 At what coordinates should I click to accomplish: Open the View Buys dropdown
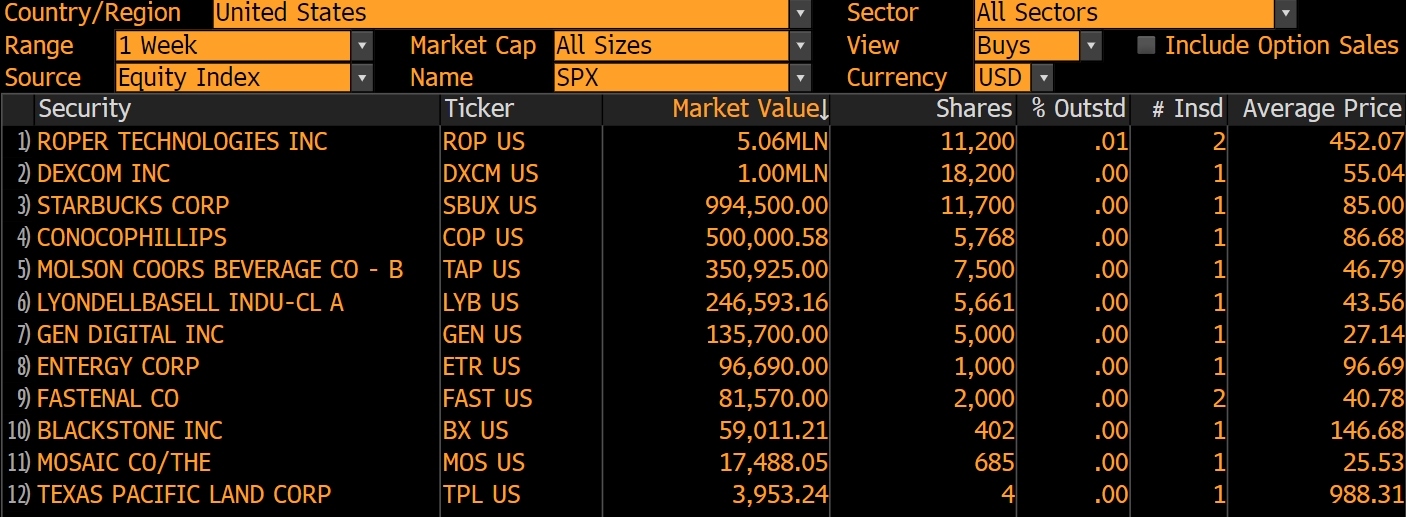point(1090,46)
